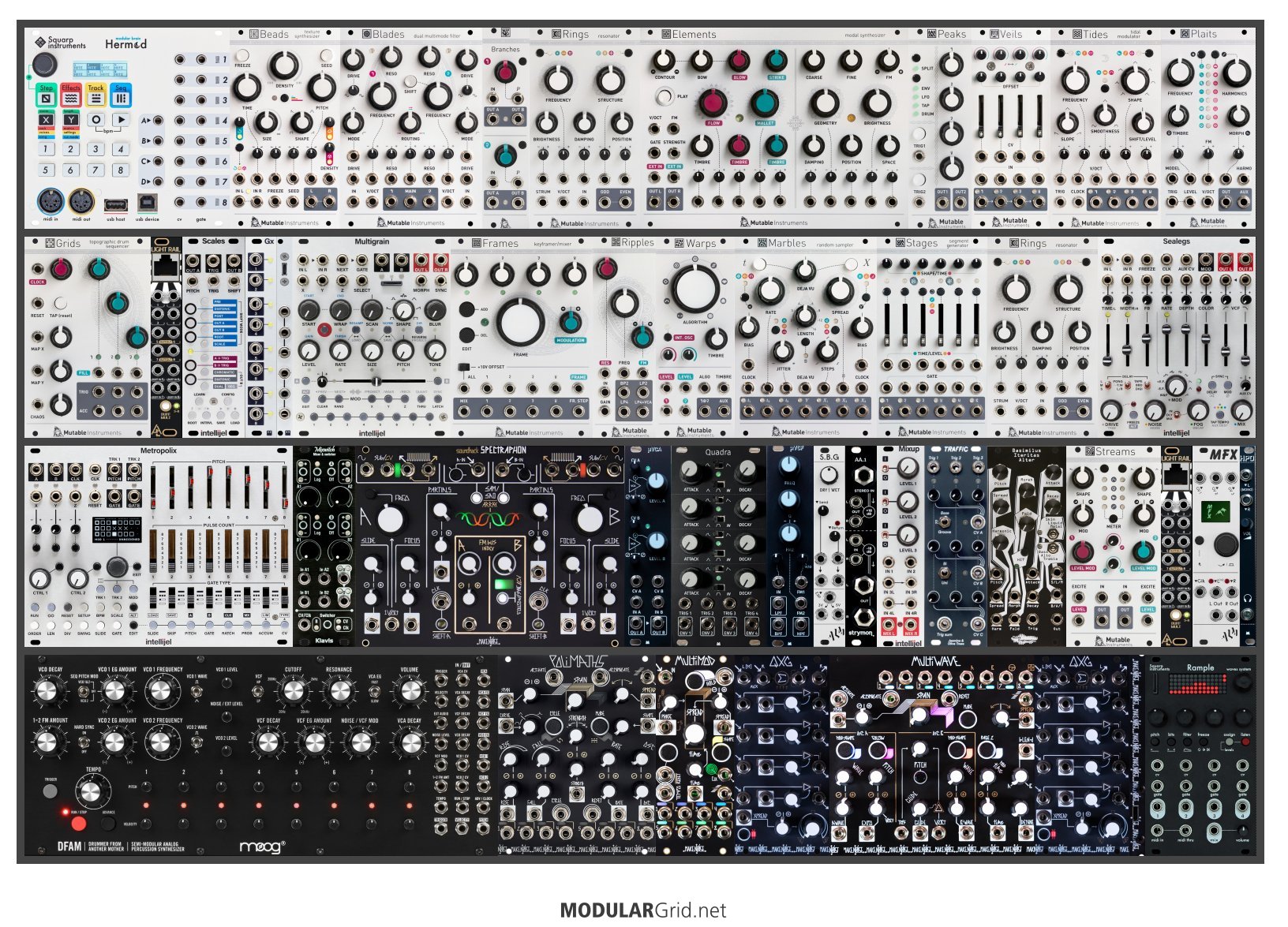Tap Hermod's square pad button 6
Screen dimensions: 1288x927
pyautogui.click(x=71, y=170)
